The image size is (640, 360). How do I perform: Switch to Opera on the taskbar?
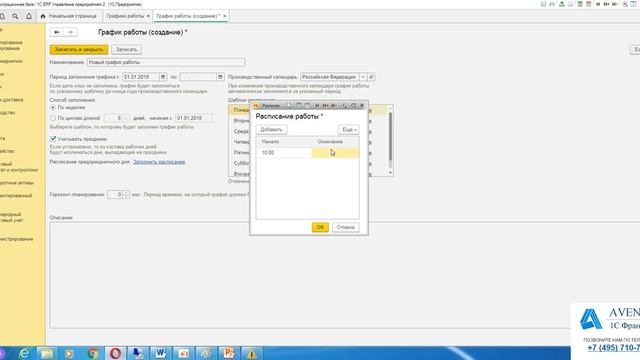116,353
